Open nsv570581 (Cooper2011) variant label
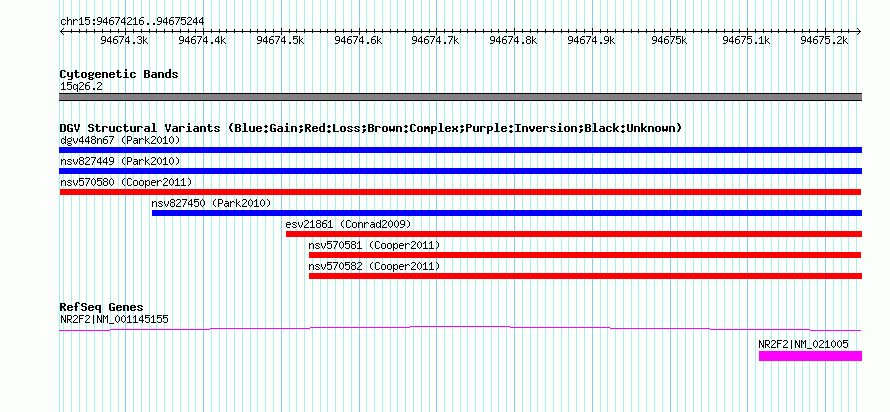This screenshot has width=890, height=412. coord(374,245)
